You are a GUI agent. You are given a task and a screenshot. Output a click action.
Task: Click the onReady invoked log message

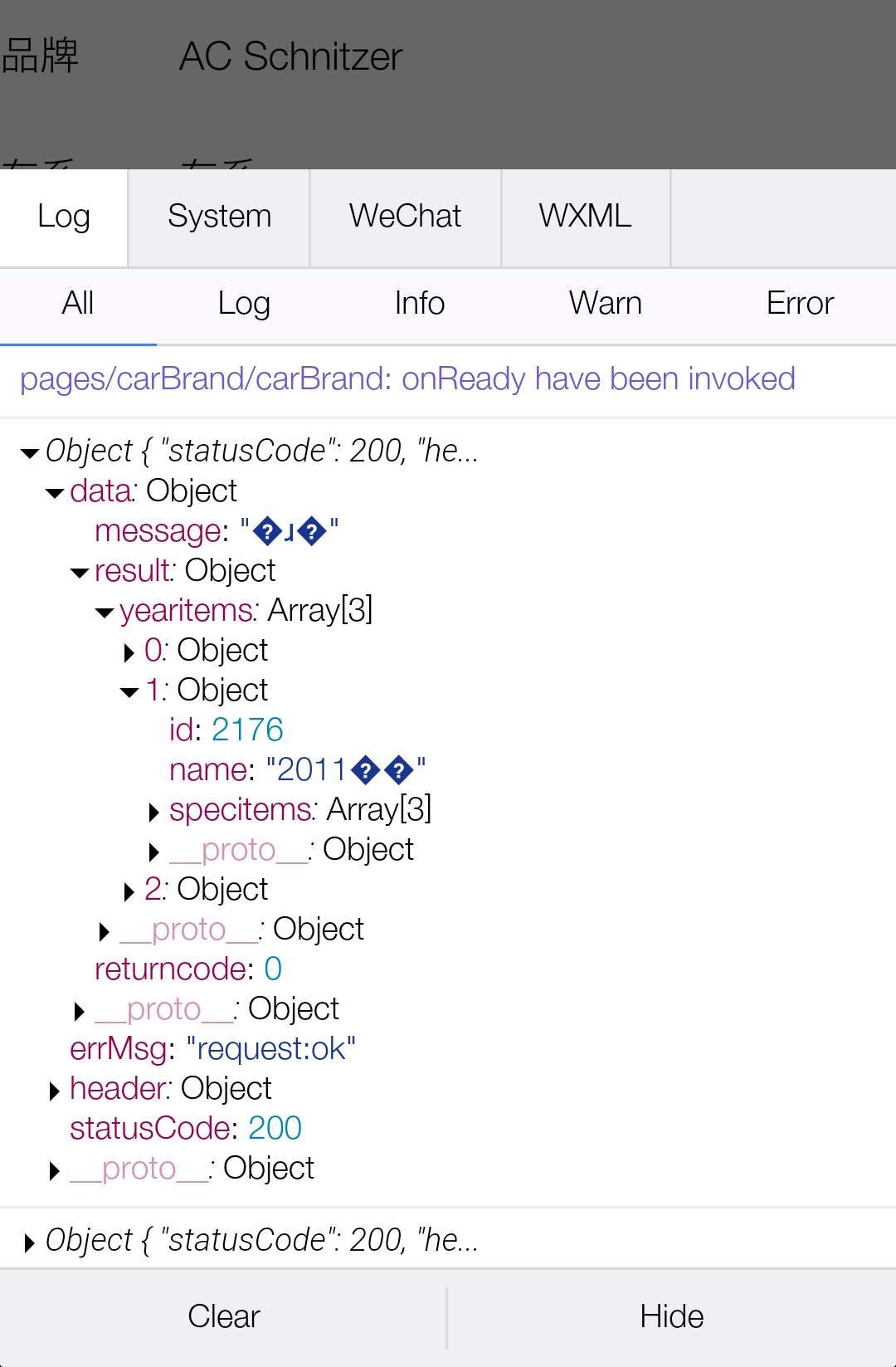[x=407, y=379]
